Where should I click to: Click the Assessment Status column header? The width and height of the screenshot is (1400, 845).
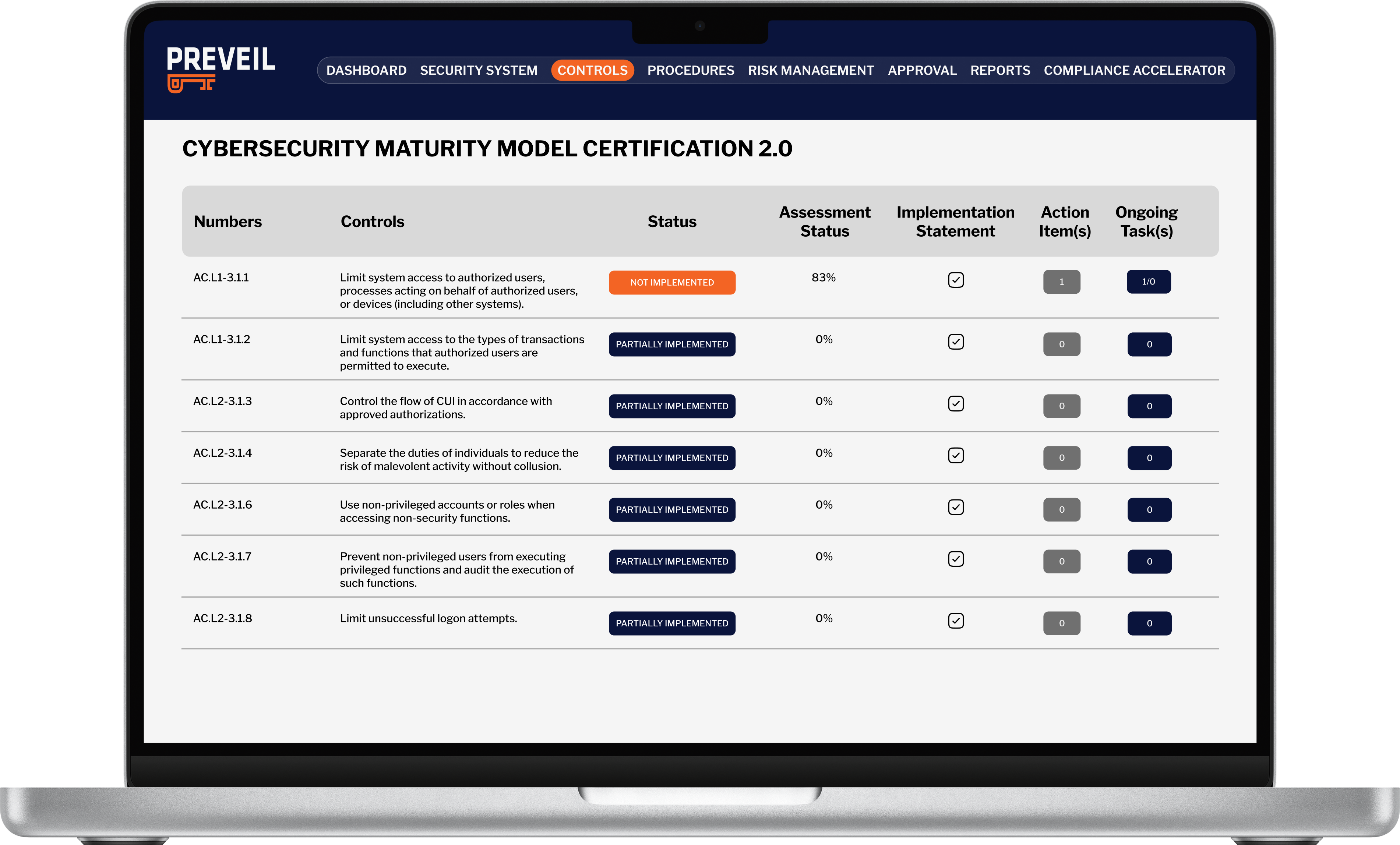click(825, 222)
